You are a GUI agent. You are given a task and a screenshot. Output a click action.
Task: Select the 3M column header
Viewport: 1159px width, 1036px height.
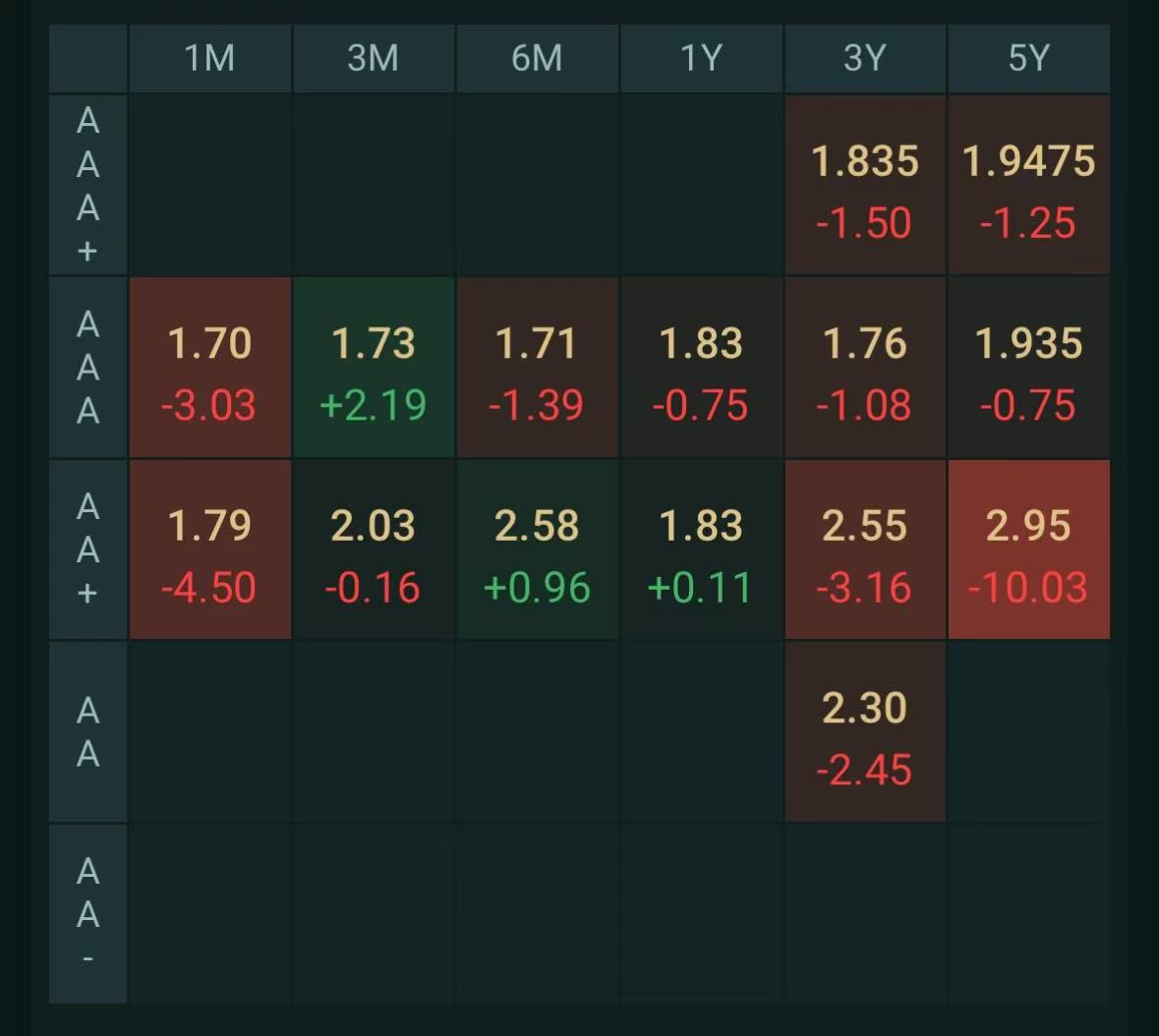(x=374, y=58)
